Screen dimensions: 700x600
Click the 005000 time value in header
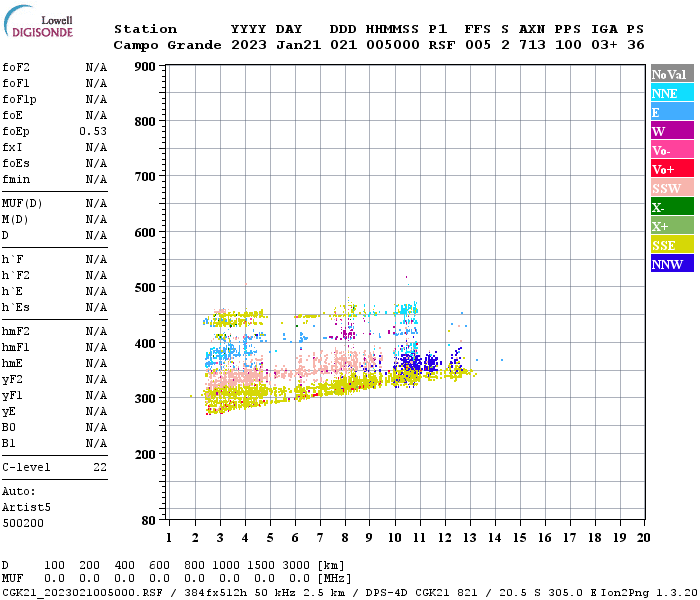(392, 45)
